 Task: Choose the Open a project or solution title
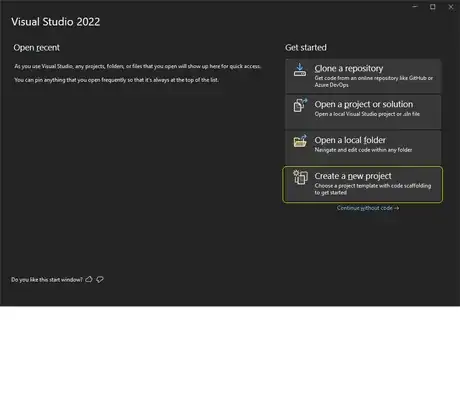coord(364,104)
